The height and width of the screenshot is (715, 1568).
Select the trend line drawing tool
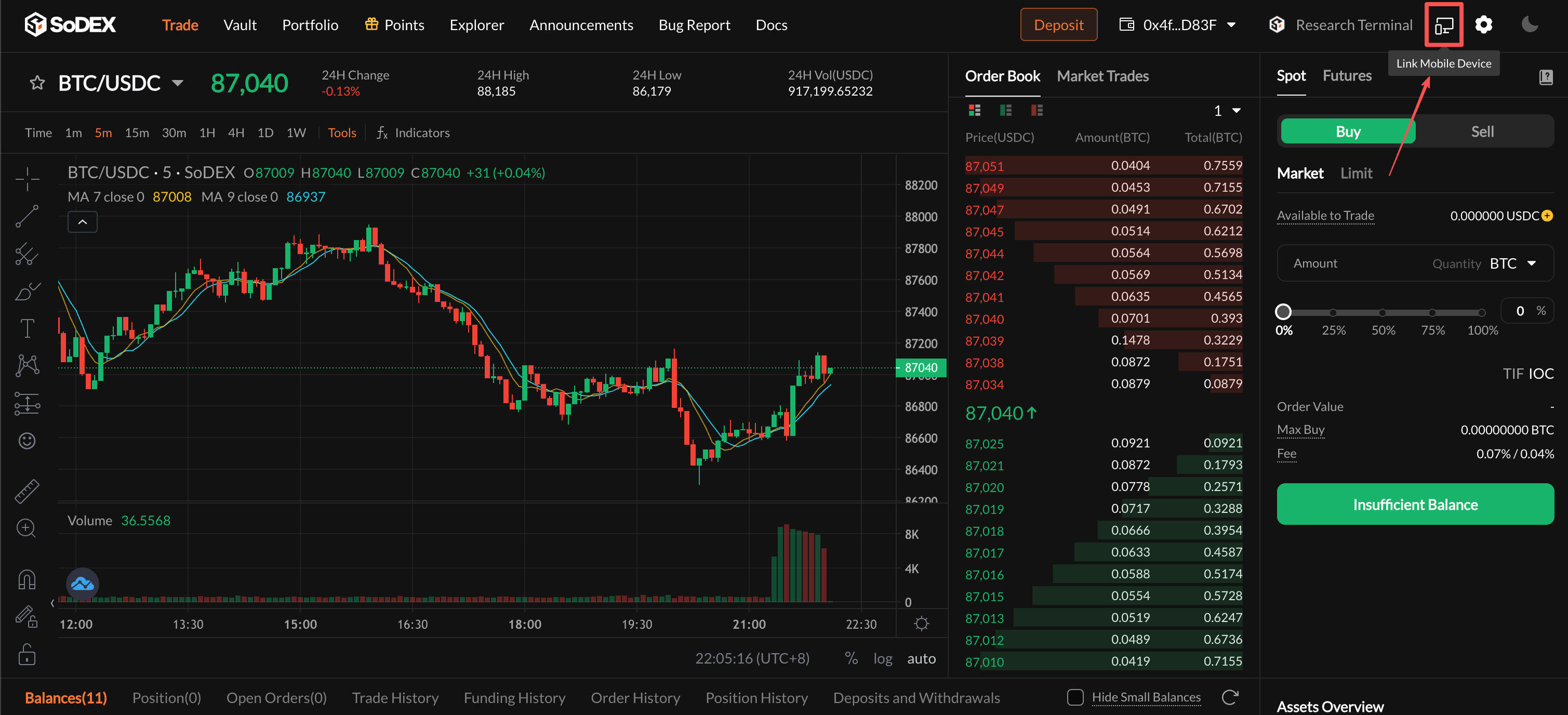[x=27, y=216]
